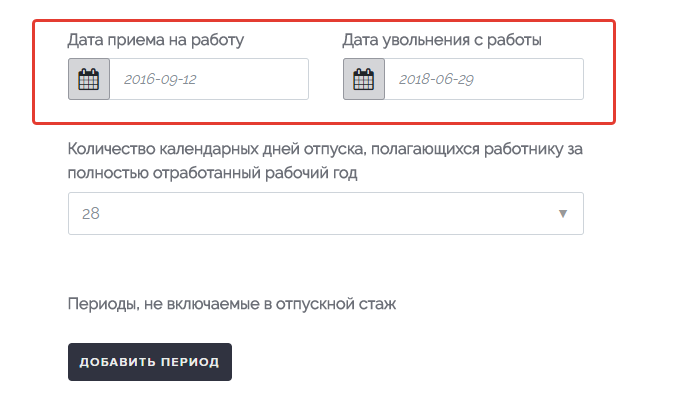Screen dimensions: 691x415
Task: Click the calendar icon for hire date
Action: point(89,79)
